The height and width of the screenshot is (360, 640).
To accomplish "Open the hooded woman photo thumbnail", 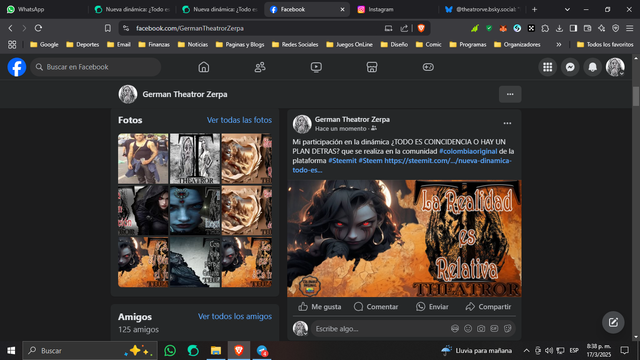I will click(143, 210).
